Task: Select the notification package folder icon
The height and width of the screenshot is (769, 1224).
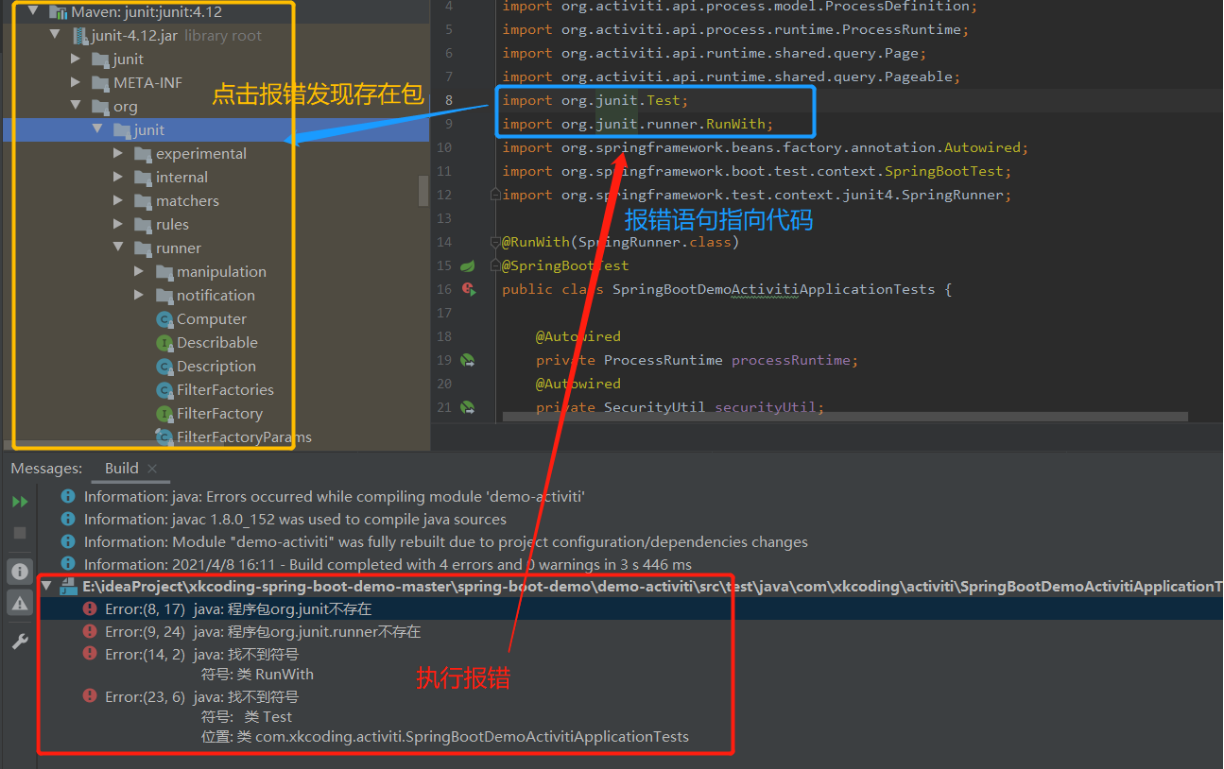Action: (165, 296)
